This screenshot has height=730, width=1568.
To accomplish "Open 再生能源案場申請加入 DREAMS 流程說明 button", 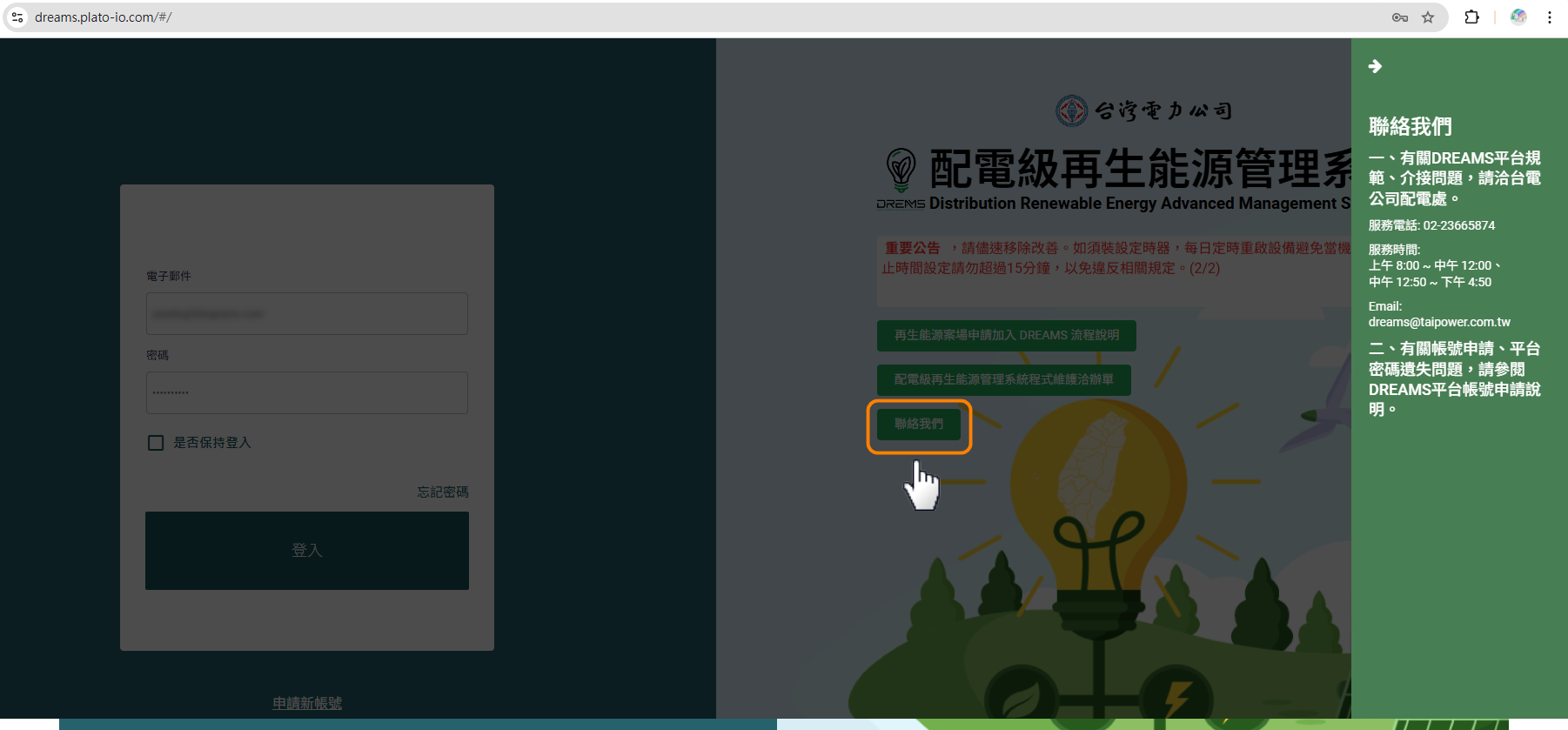I will (x=1007, y=335).
